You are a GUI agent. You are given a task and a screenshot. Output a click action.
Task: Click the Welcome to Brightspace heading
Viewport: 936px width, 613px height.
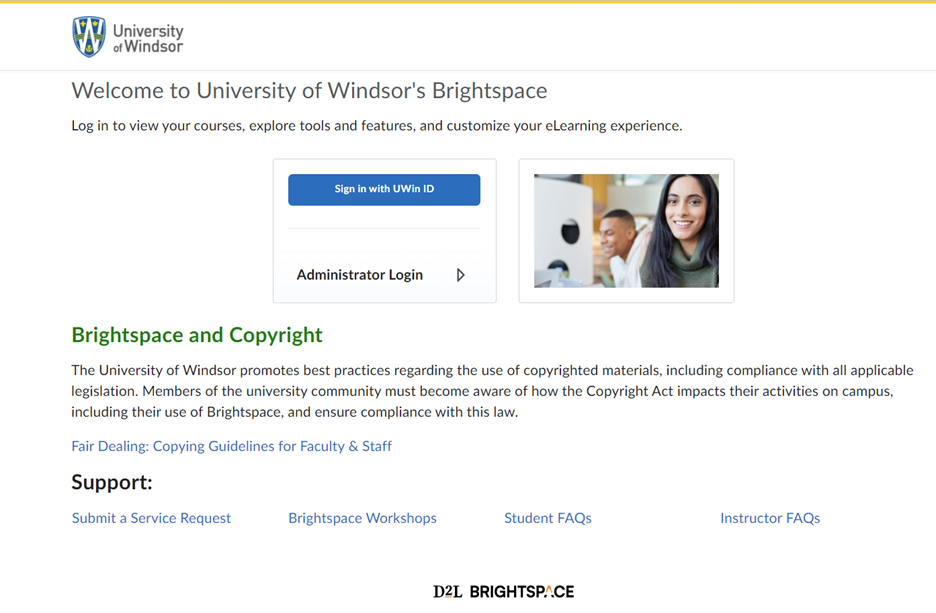[309, 91]
